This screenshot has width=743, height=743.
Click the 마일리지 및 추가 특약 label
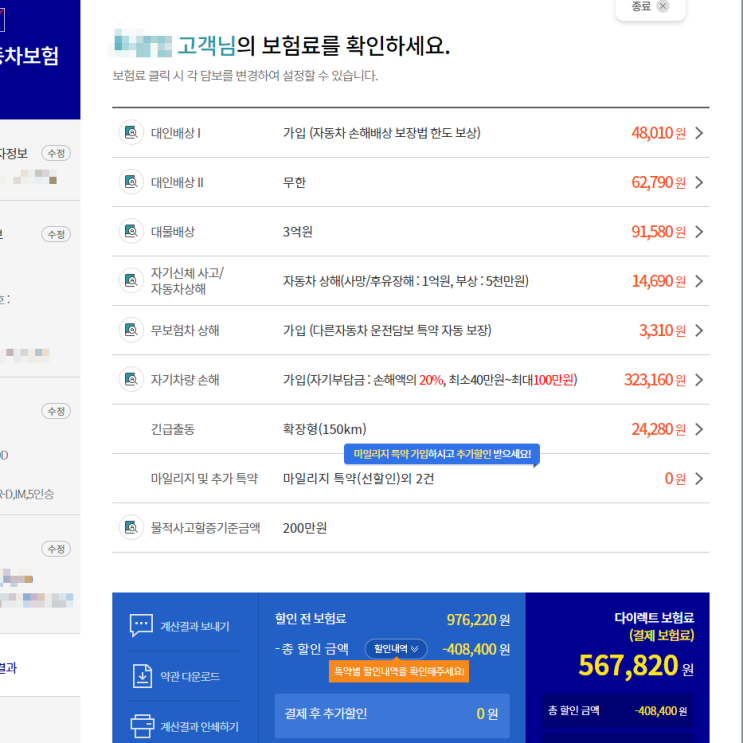[204, 479]
